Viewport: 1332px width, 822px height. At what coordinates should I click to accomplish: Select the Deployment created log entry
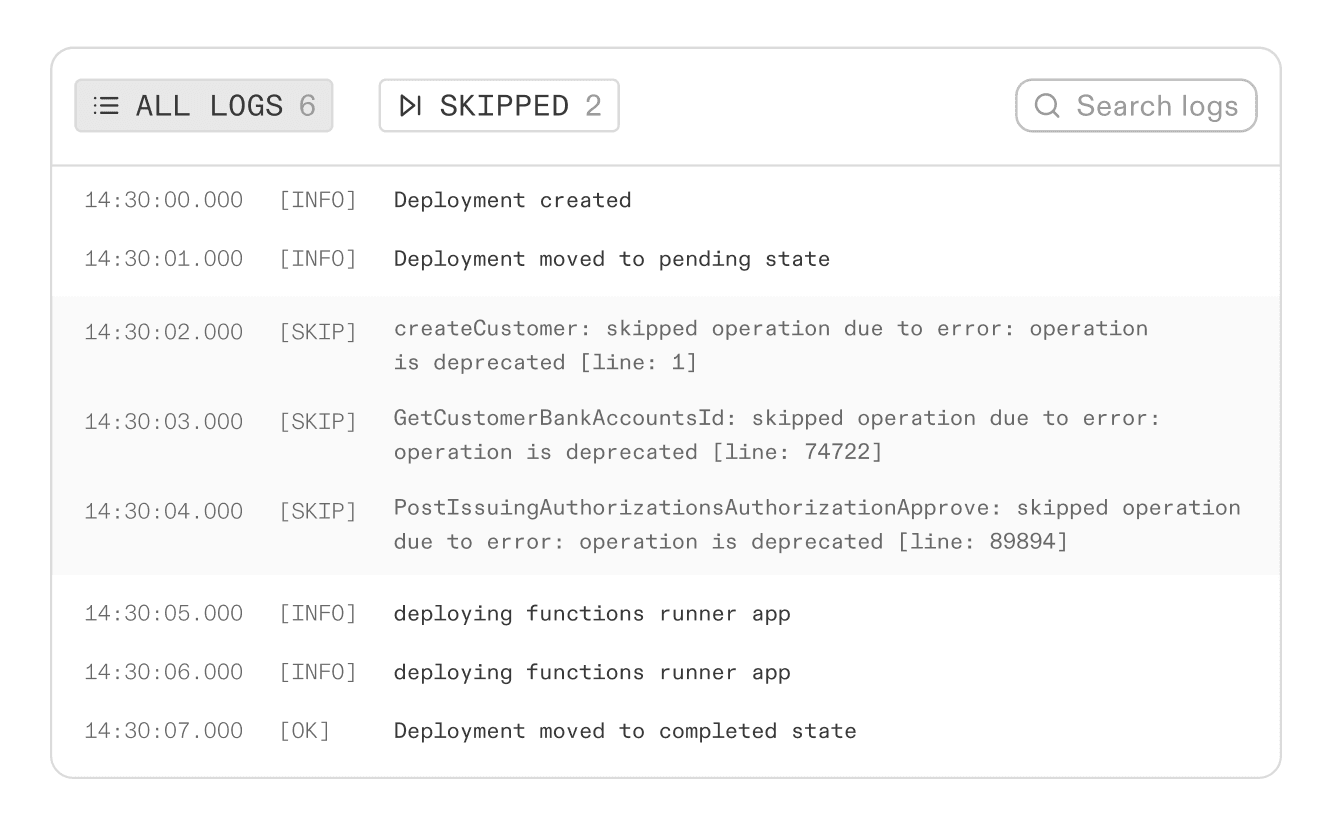[x=512, y=200]
